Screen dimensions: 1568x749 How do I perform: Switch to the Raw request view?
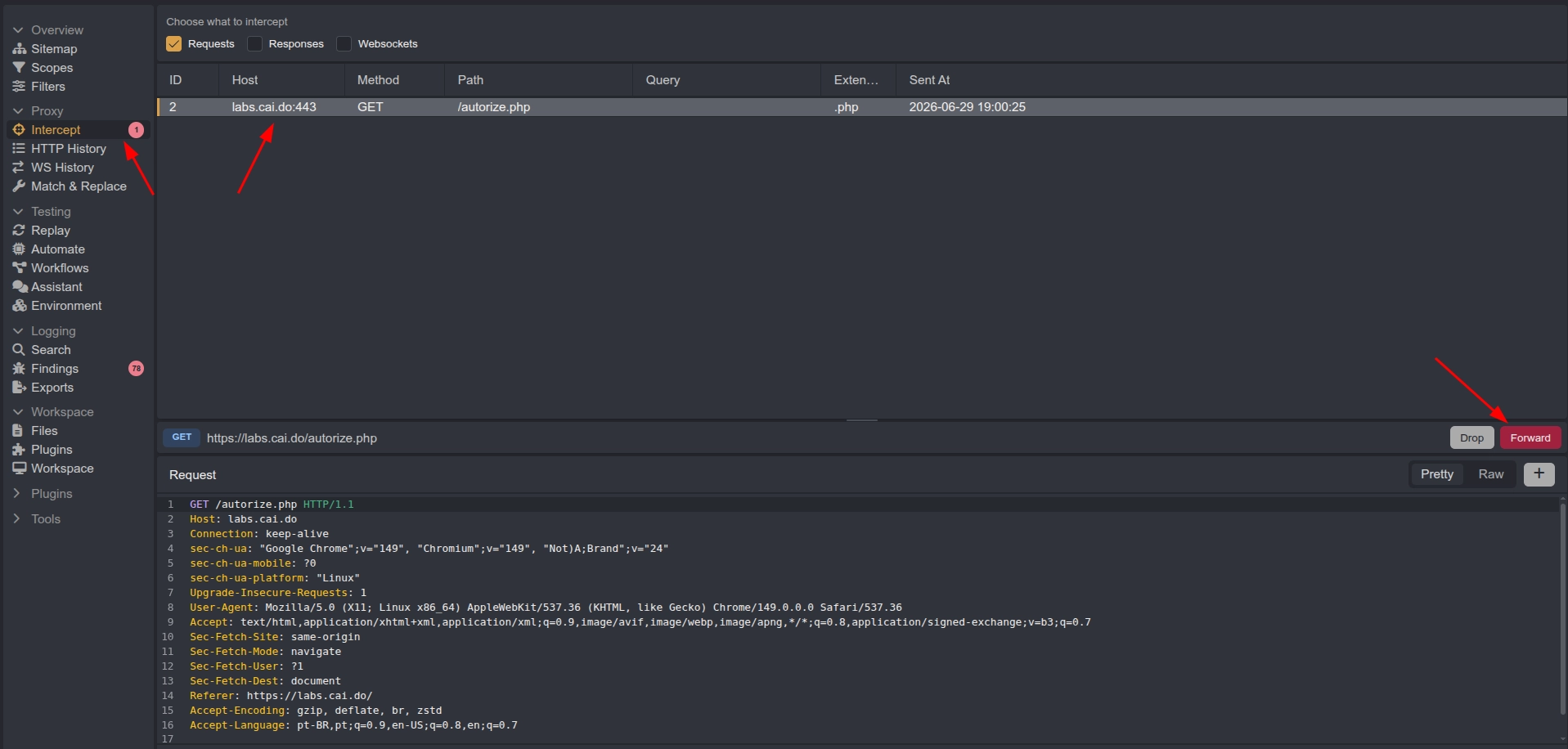click(1490, 474)
